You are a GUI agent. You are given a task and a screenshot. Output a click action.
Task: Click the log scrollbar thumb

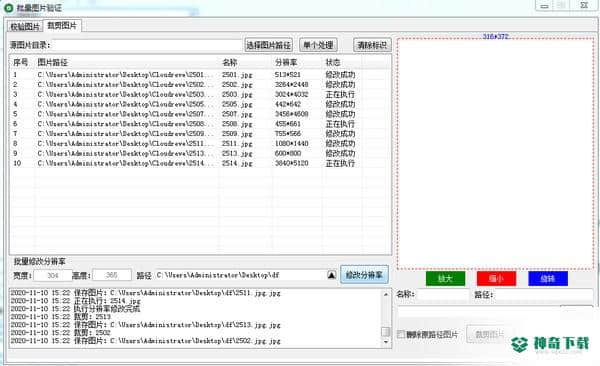coord(386,332)
